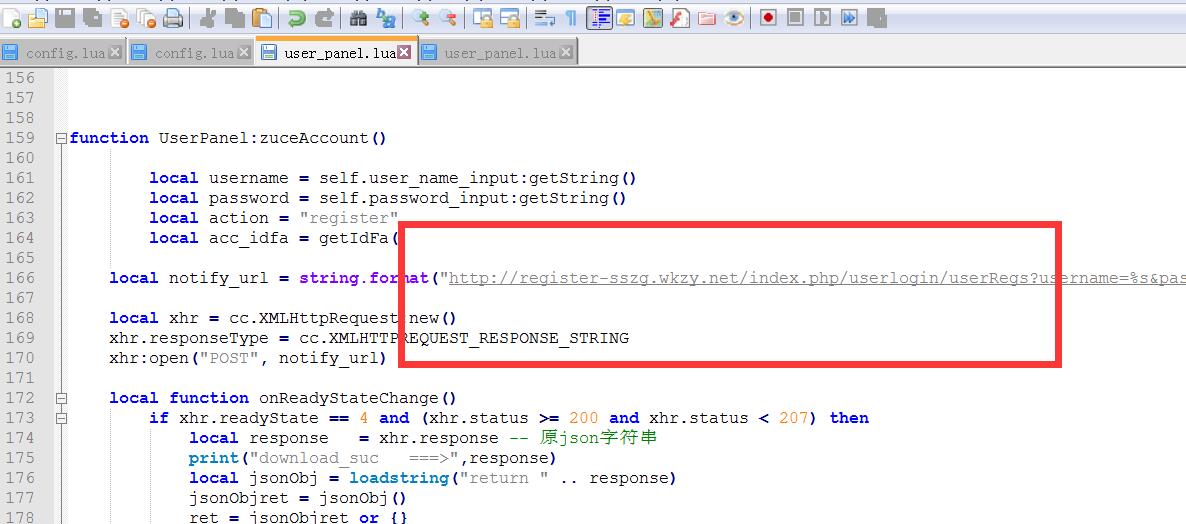The height and width of the screenshot is (524, 1186).
Task: Start macro recording with the red dot icon
Action: 768,17
